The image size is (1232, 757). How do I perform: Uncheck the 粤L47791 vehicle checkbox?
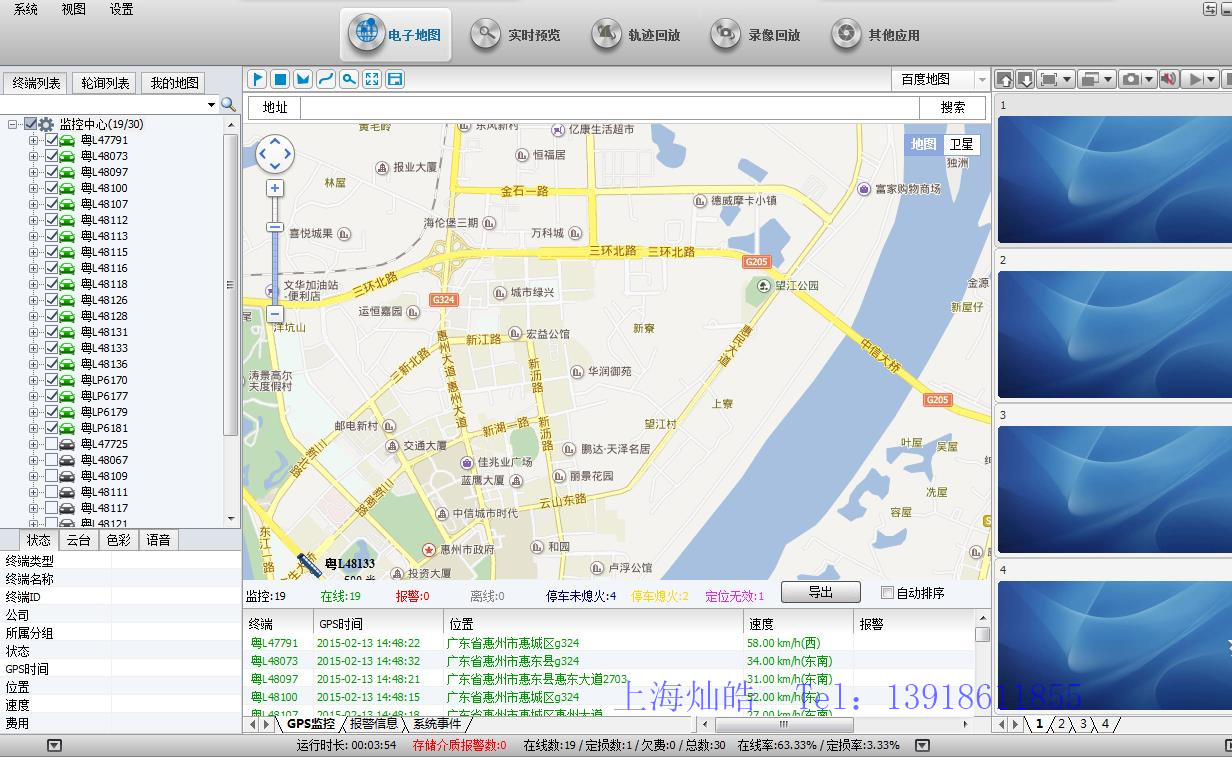[x=52, y=140]
